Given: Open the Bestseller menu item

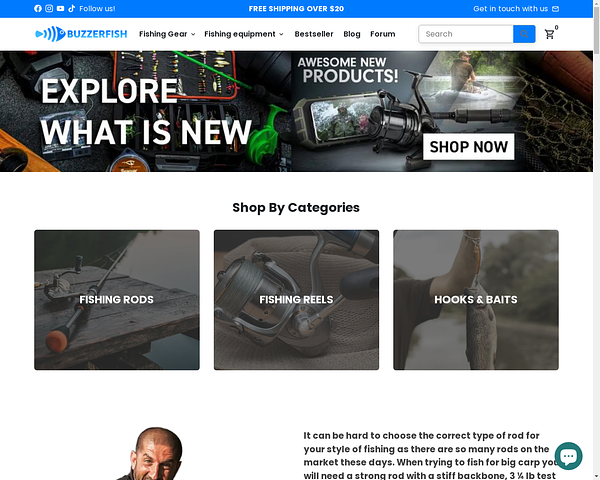Looking at the screenshot, I should point(314,34).
